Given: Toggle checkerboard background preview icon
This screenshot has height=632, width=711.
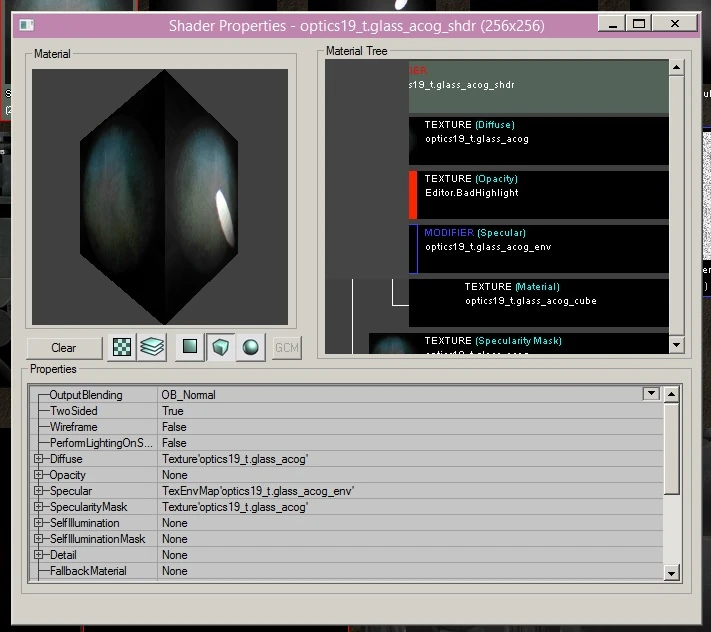Looking at the screenshot, I should [x=122, y=347].
